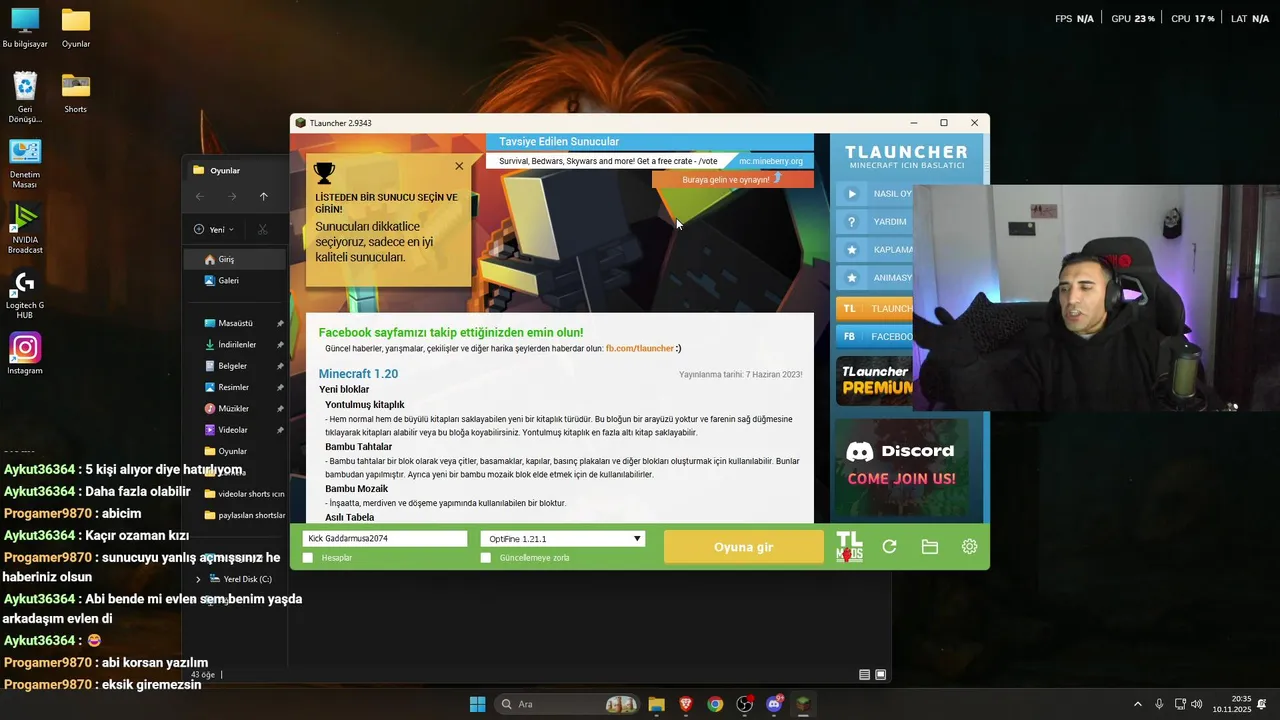This screenshot has height=720, width=1280.
Task: Open the Yeni dropdown in Explorer
Action: 214,230
